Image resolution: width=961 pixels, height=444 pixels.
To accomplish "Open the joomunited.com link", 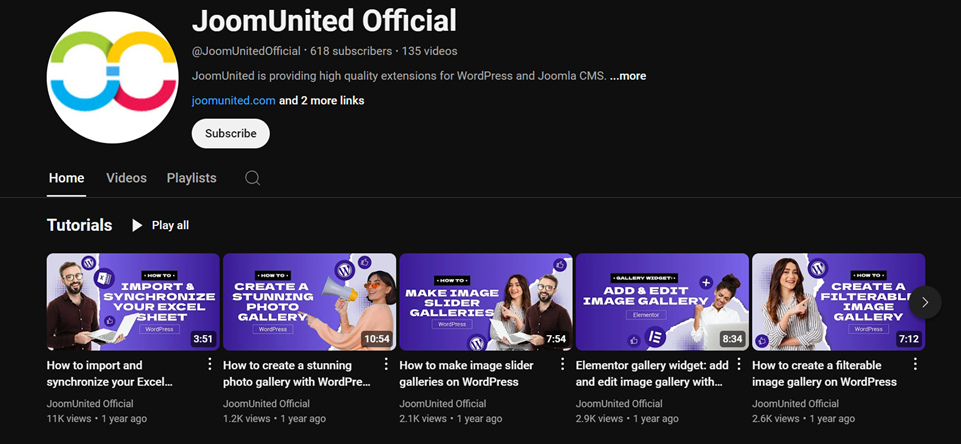I will tap(233, 101).
